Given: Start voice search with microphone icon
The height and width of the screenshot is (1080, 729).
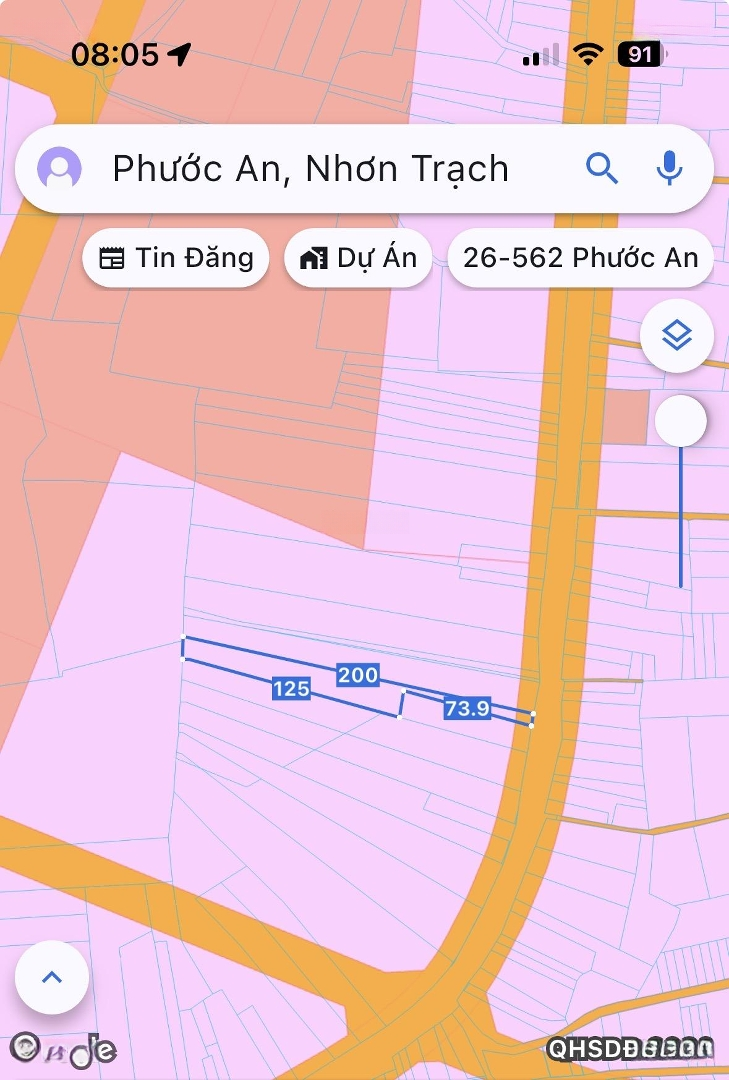Looking at the screenshot, I should pyautogui.click(x=669, y=168).
